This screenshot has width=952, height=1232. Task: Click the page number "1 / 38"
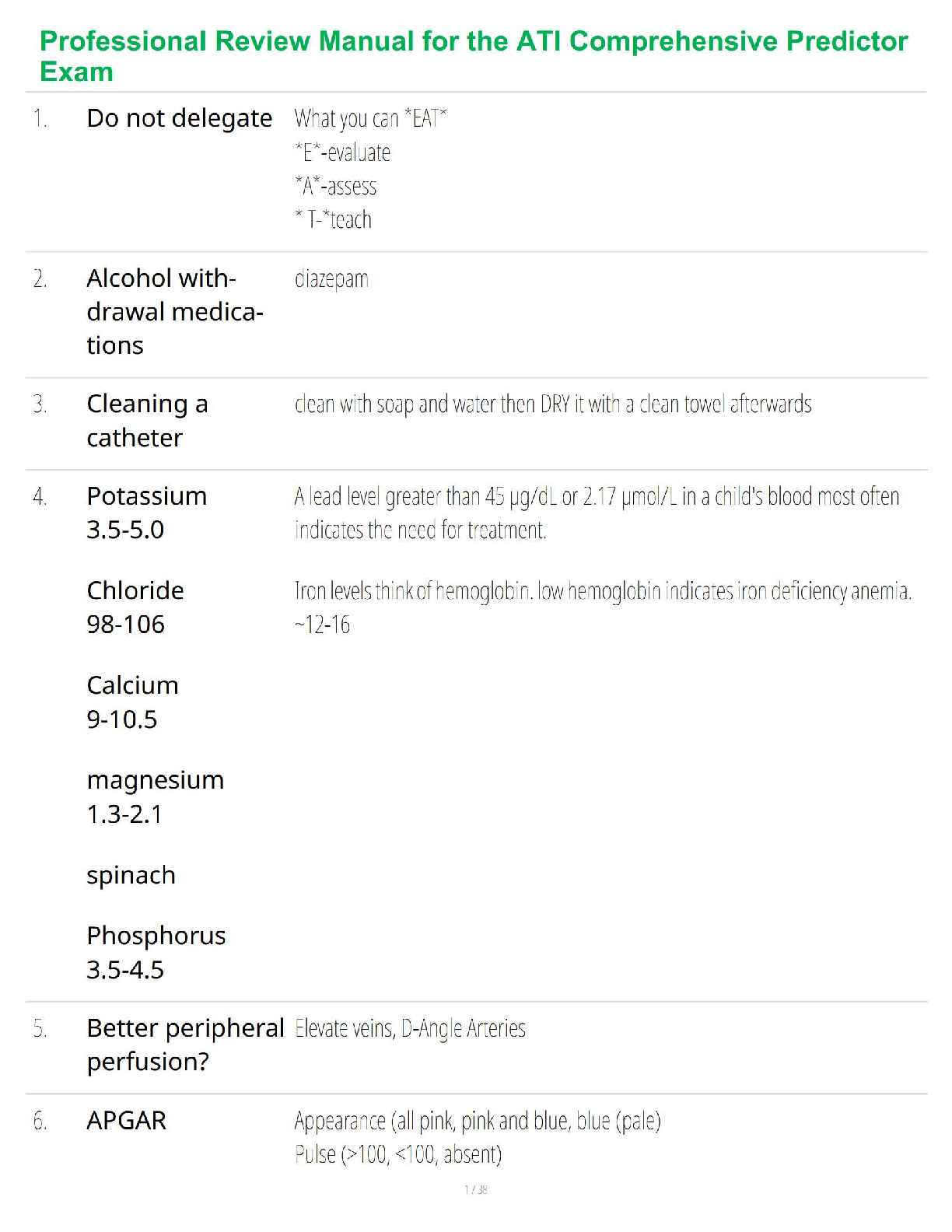(x=476, y=1189)
